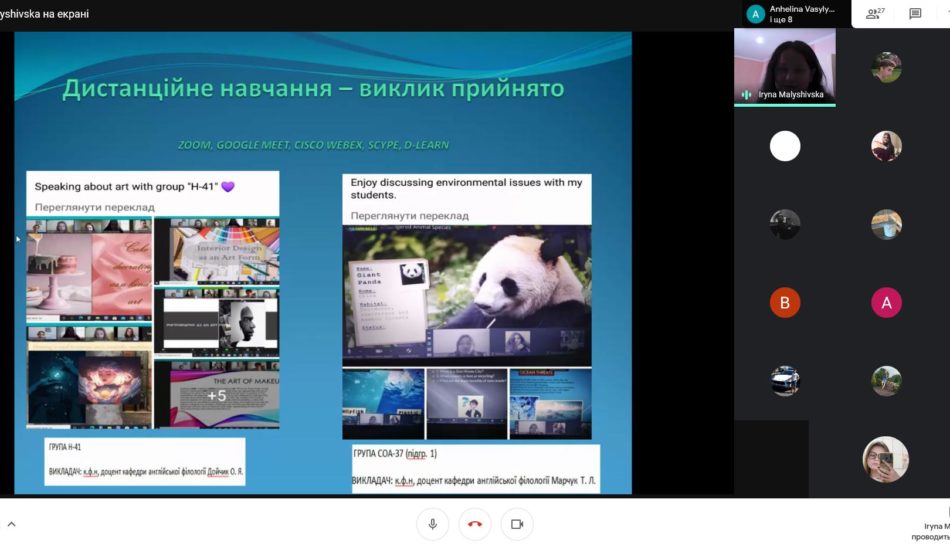The width and height of the screenshot is (950, 550).
Task: Mute the microphone
Action: pos(433,524)
